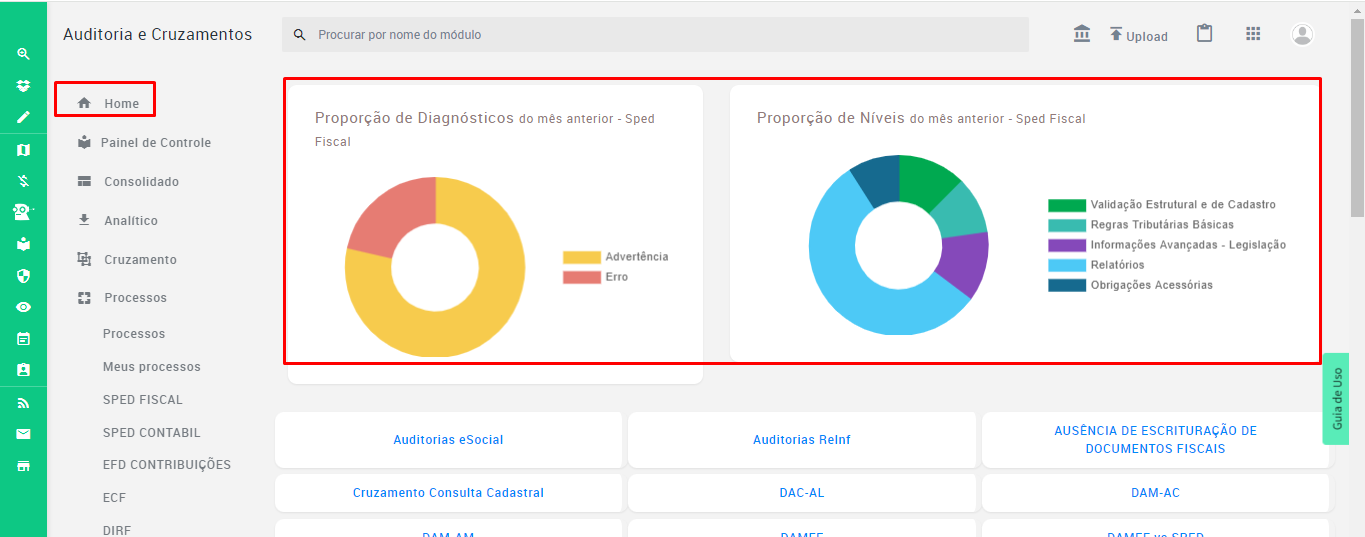Viewport: 1365px width, 537px height.
Task: Open the apps grid icon in top bar
Action: (1253, 34)
